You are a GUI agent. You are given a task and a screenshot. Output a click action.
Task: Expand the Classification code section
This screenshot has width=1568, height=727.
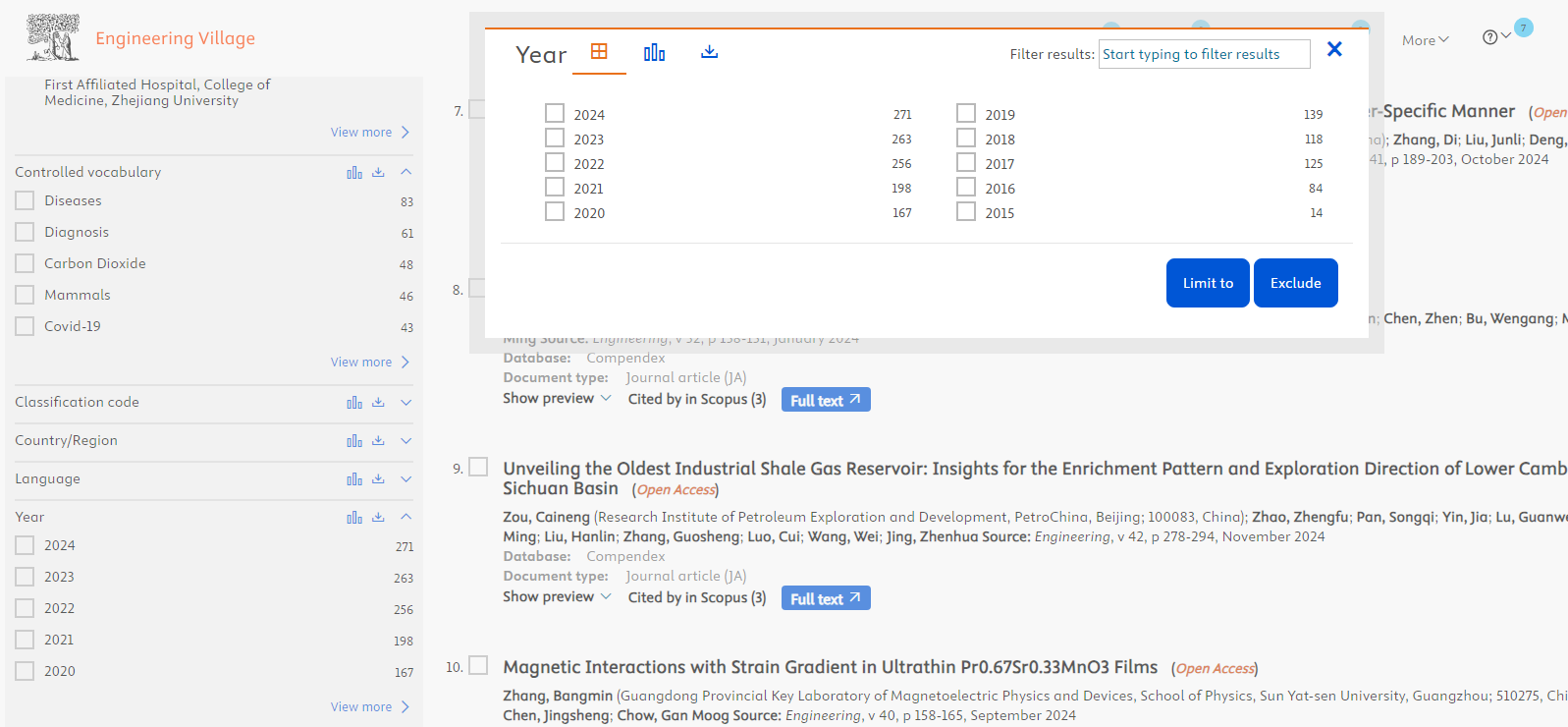406,403
